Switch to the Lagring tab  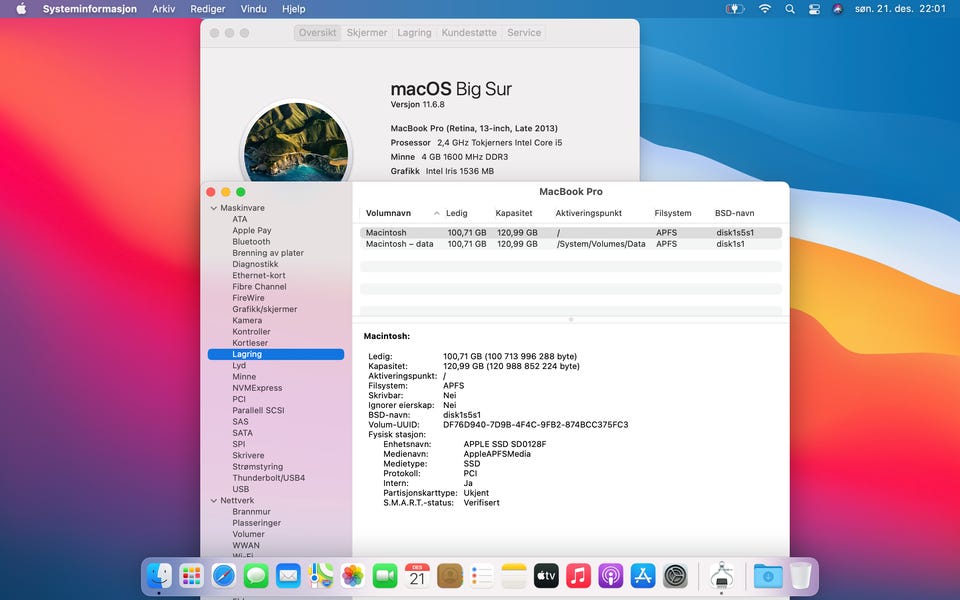pyautogui.click(x=414, y=33)
